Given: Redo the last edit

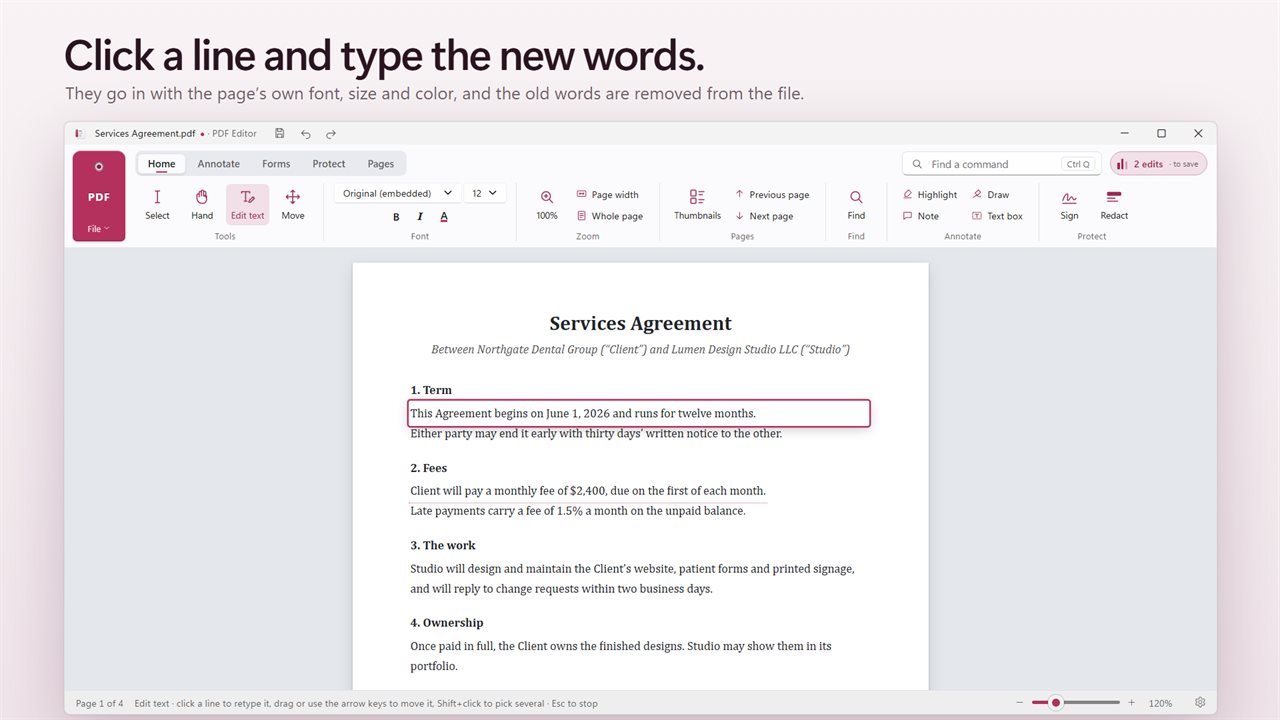Looking at the screenshot, I should point(331,133).
